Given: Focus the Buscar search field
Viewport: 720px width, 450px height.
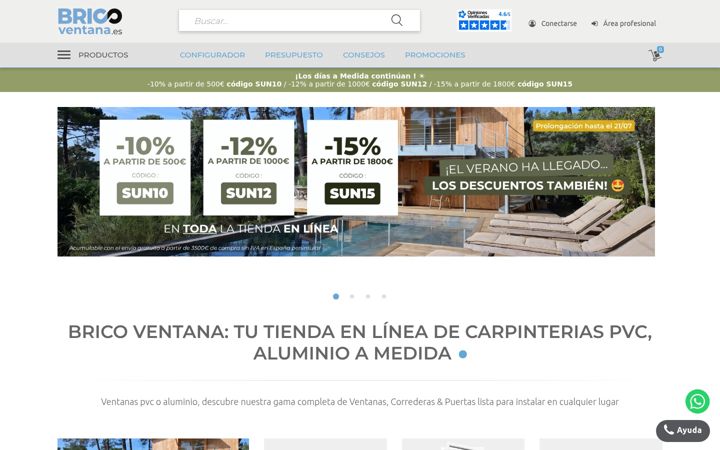Looking at the screenshot, I should pos(299,21).
